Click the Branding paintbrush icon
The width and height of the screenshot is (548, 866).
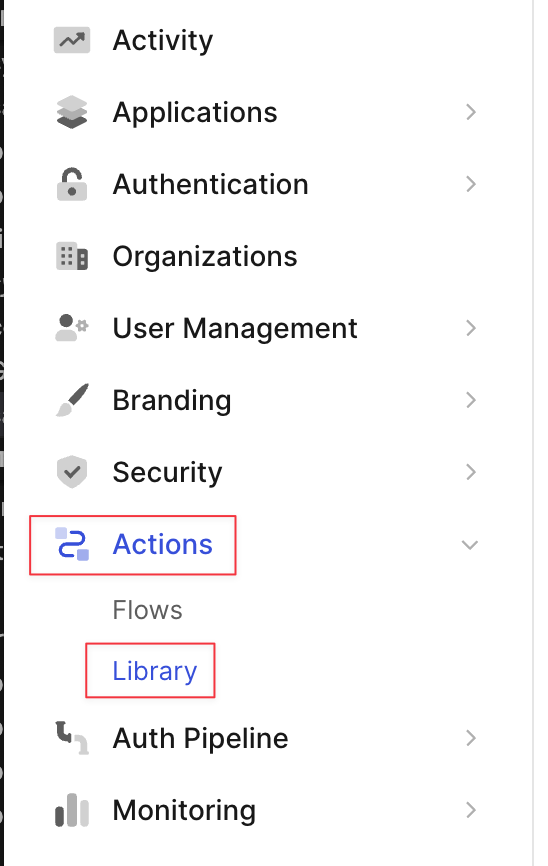pyautogui.click(x=72, y=400)
